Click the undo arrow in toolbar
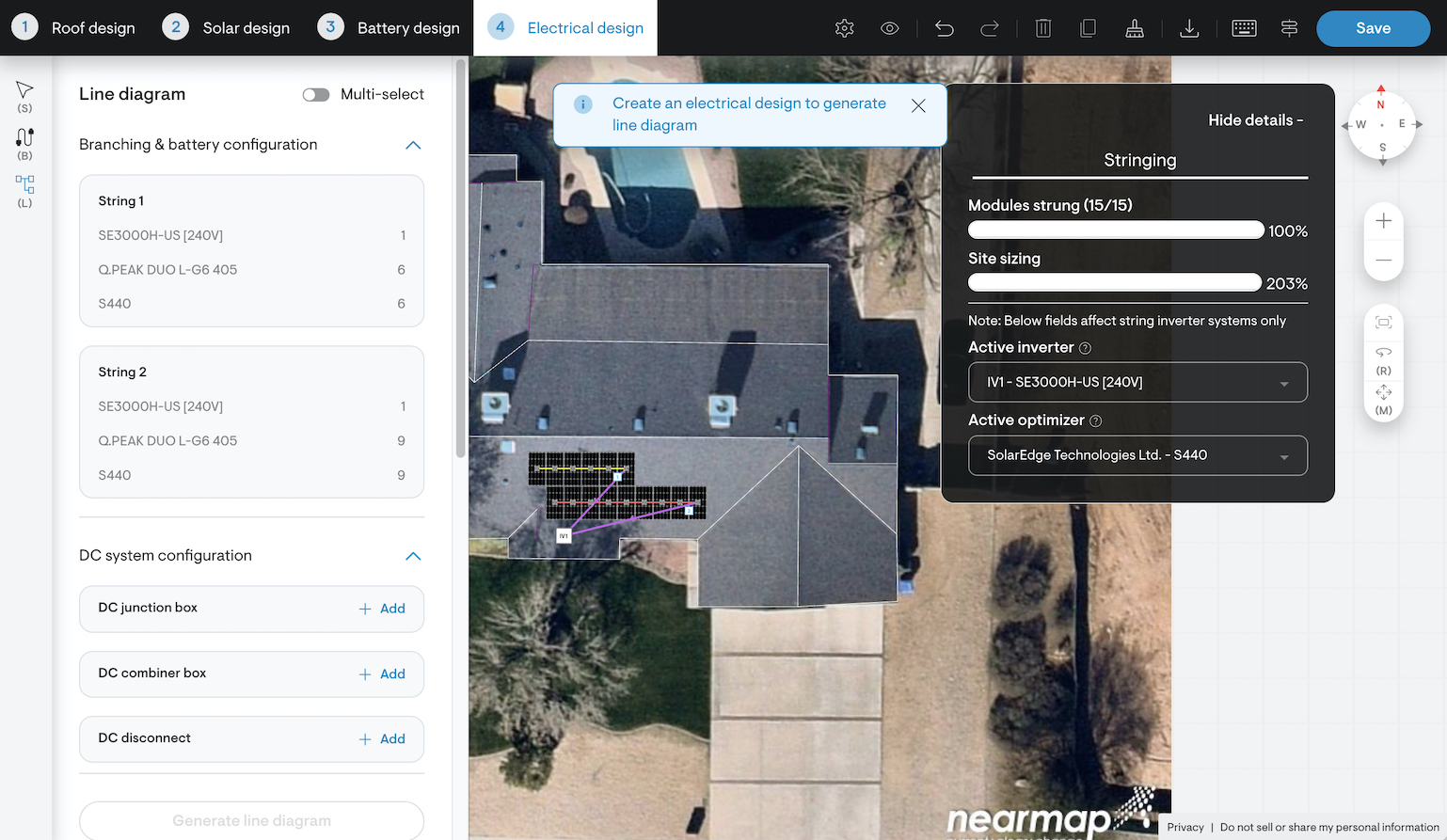Image resolution: width=1447 pixels, height=840 pixels. coord(944,28)
